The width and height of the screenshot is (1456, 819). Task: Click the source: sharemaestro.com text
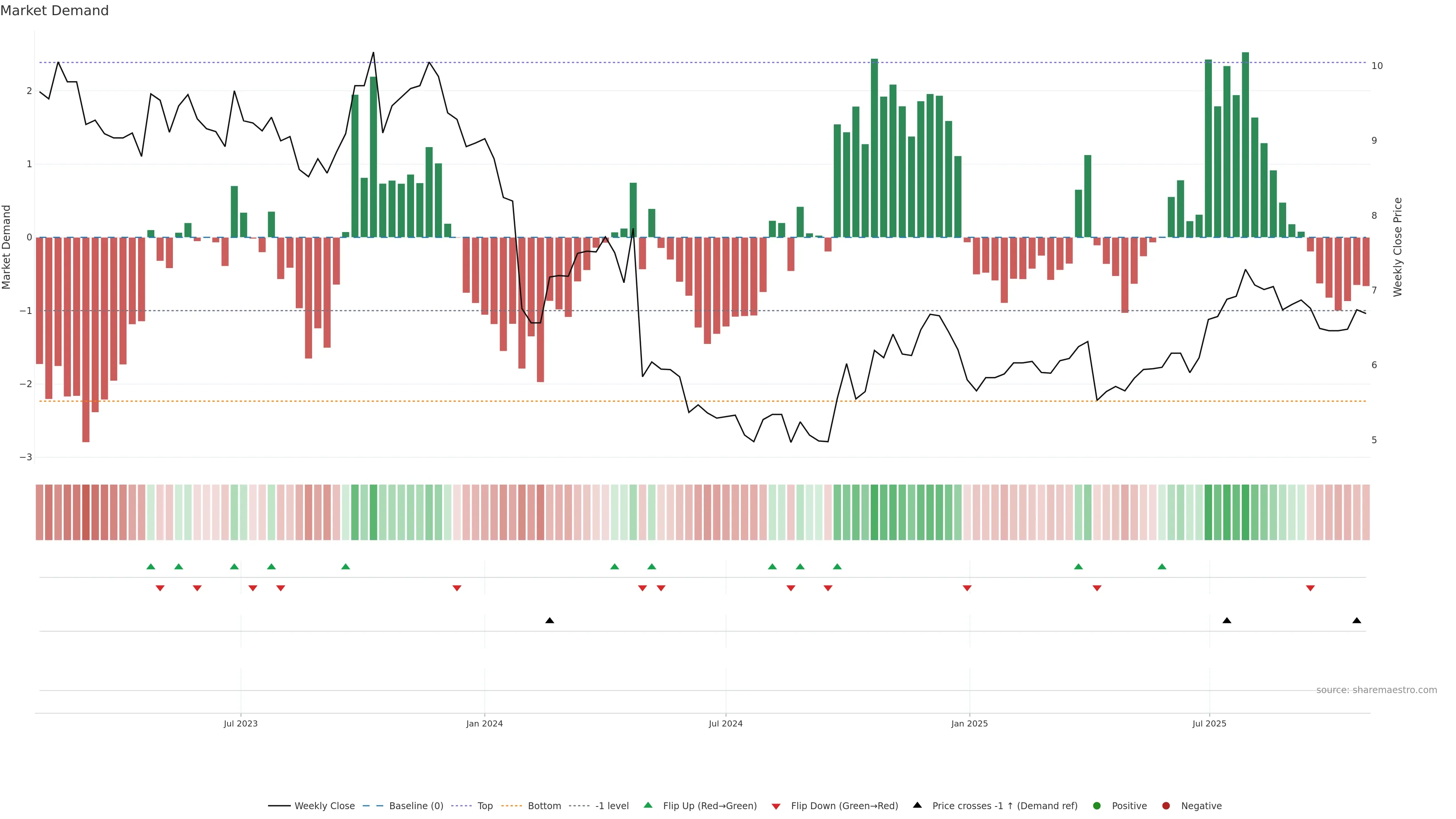click(x=1376, y=690)
